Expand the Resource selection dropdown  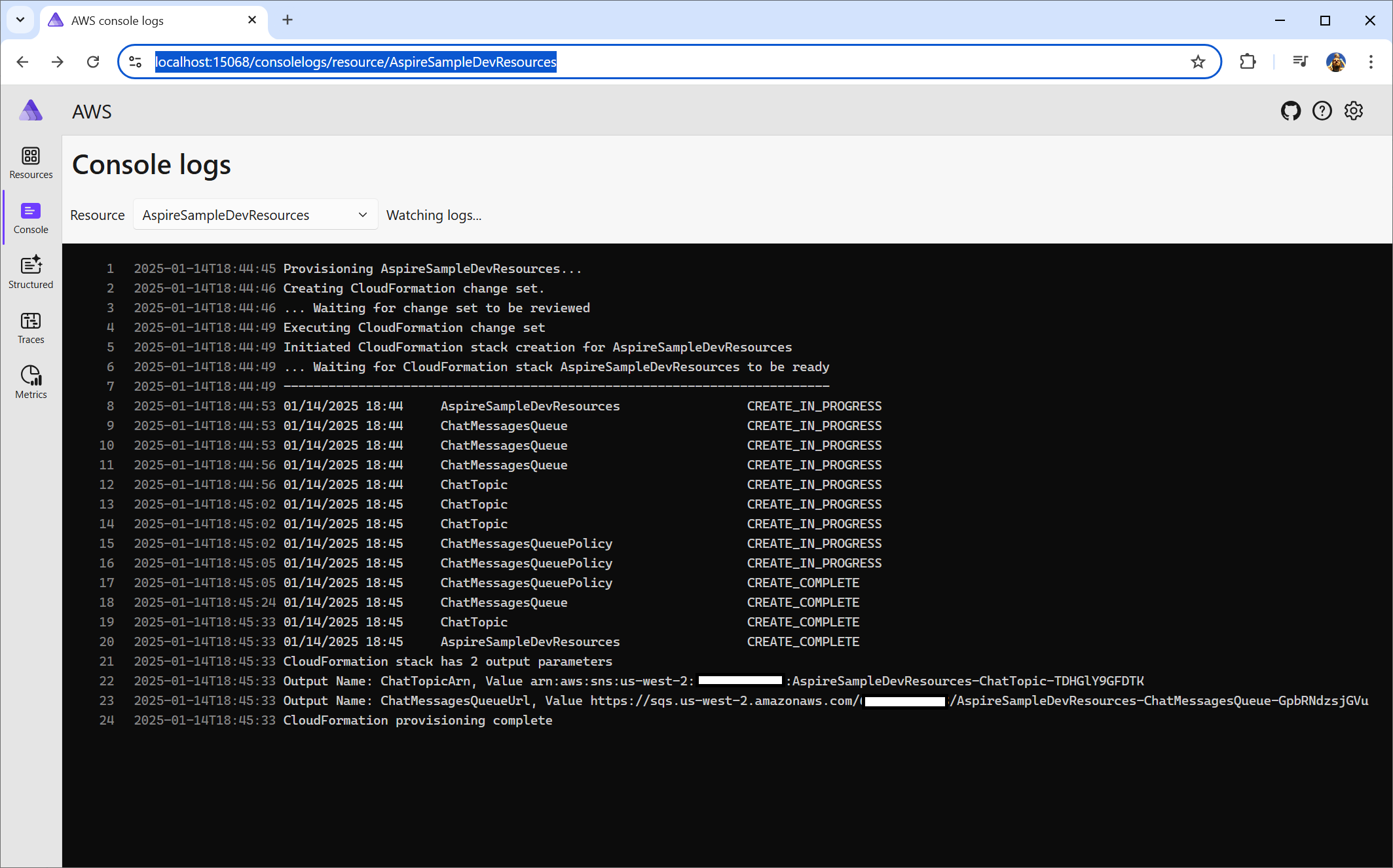click(x=255, y=215)
